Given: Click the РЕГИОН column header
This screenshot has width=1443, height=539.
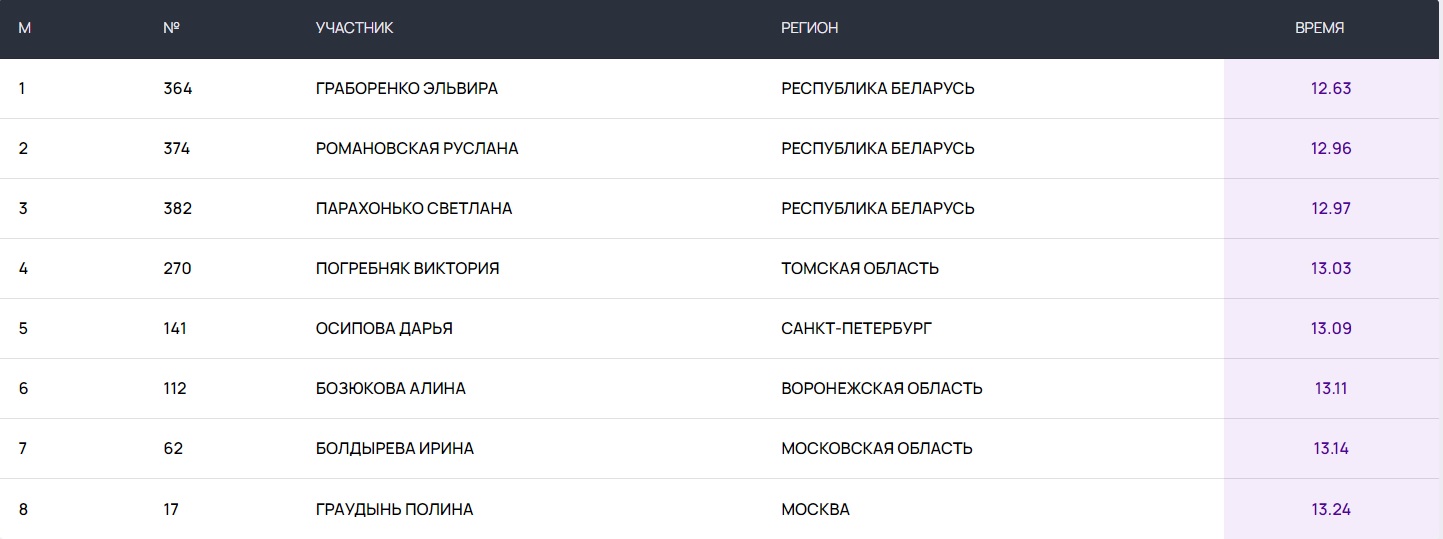Looking at the screenshot, I should point(809,28).
